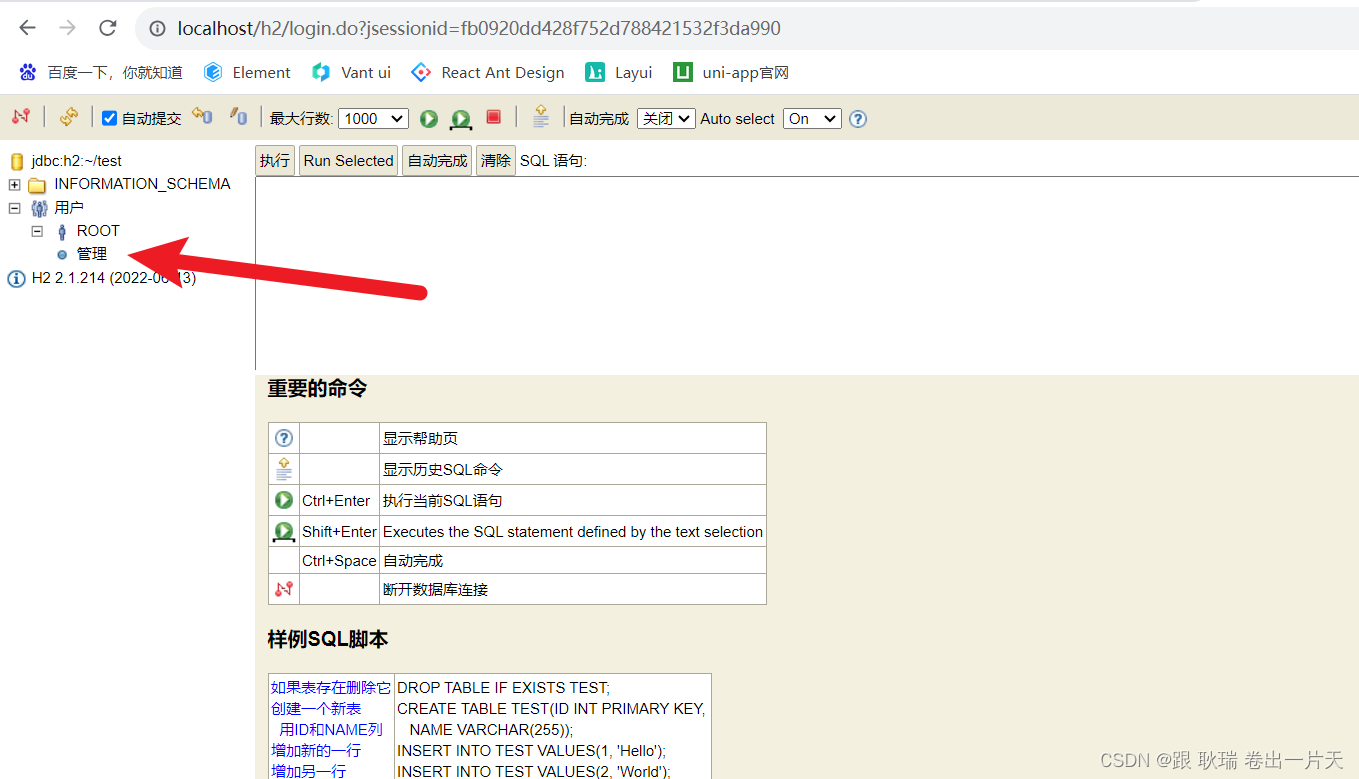Open the 自动完成 关闭 dropdown
This screenshot has width=1359, height=779.
point(666,118)
